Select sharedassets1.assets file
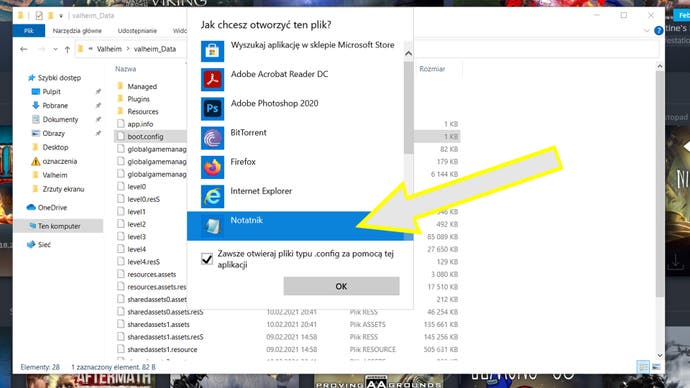This screenshot has width=690, height=388. (x=158, y=325)
